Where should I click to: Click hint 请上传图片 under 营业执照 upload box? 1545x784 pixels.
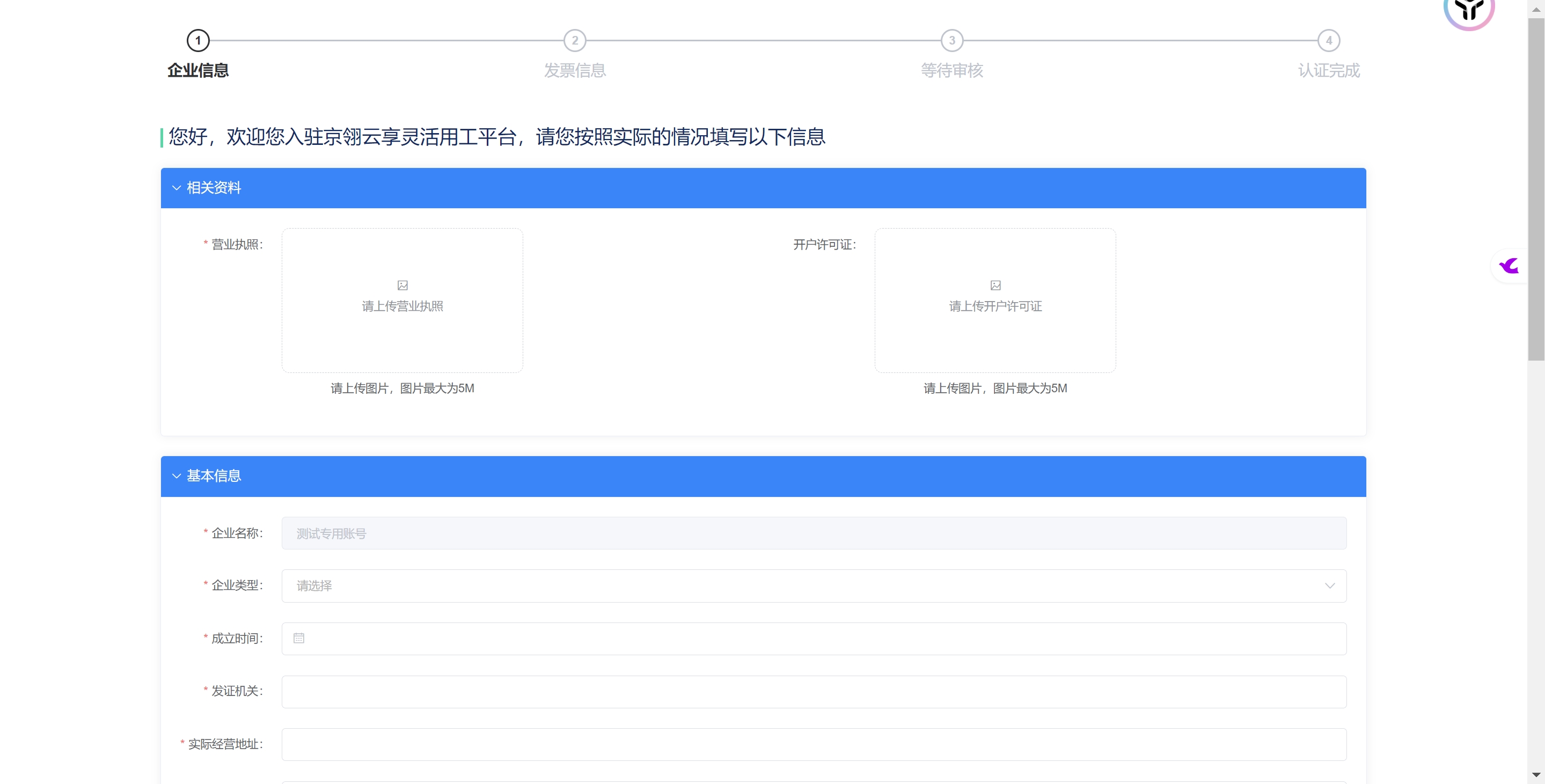pos(402,389)
